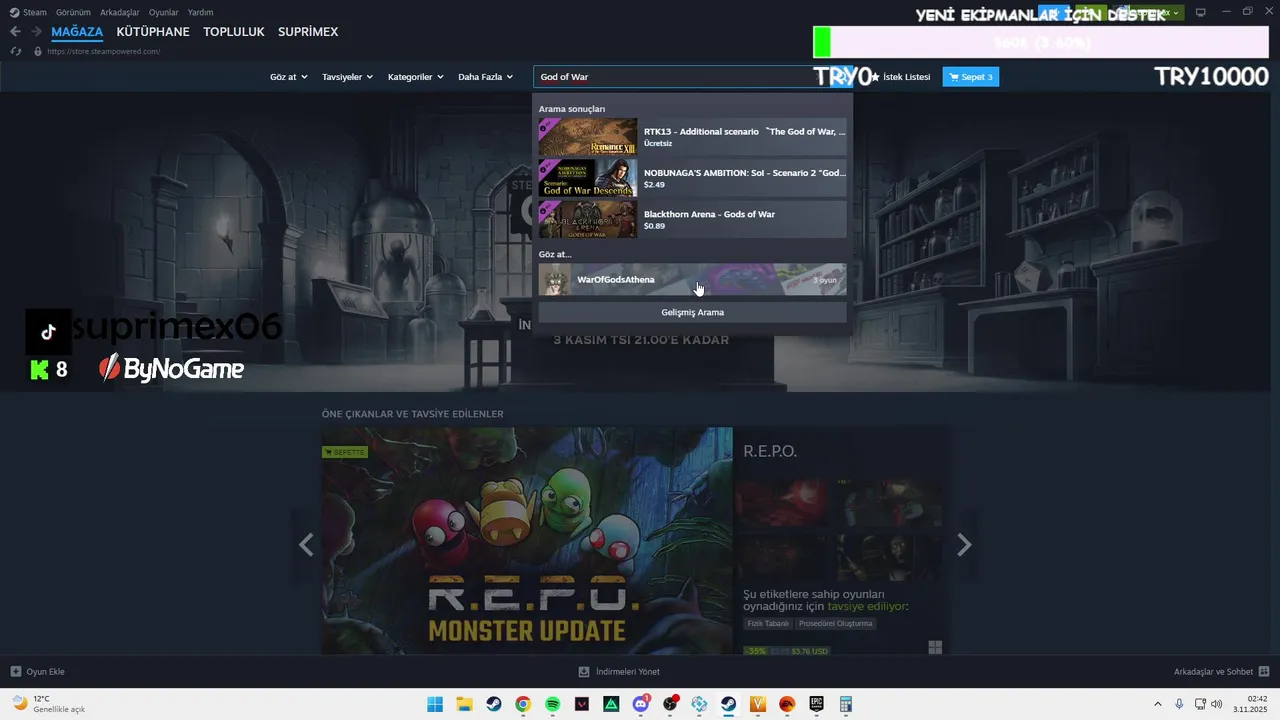
Task: Click the store URL address text
Action: (103, 51)
